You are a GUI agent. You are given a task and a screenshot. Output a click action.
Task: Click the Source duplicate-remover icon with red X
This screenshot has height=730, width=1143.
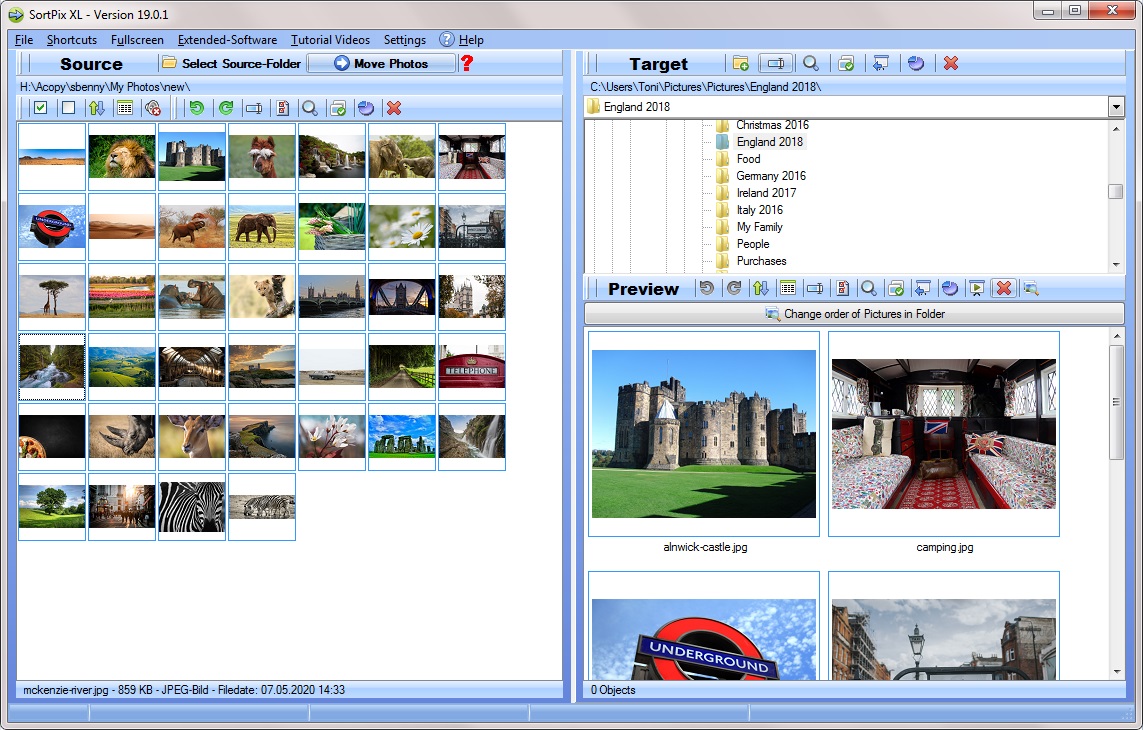[152, 108]
